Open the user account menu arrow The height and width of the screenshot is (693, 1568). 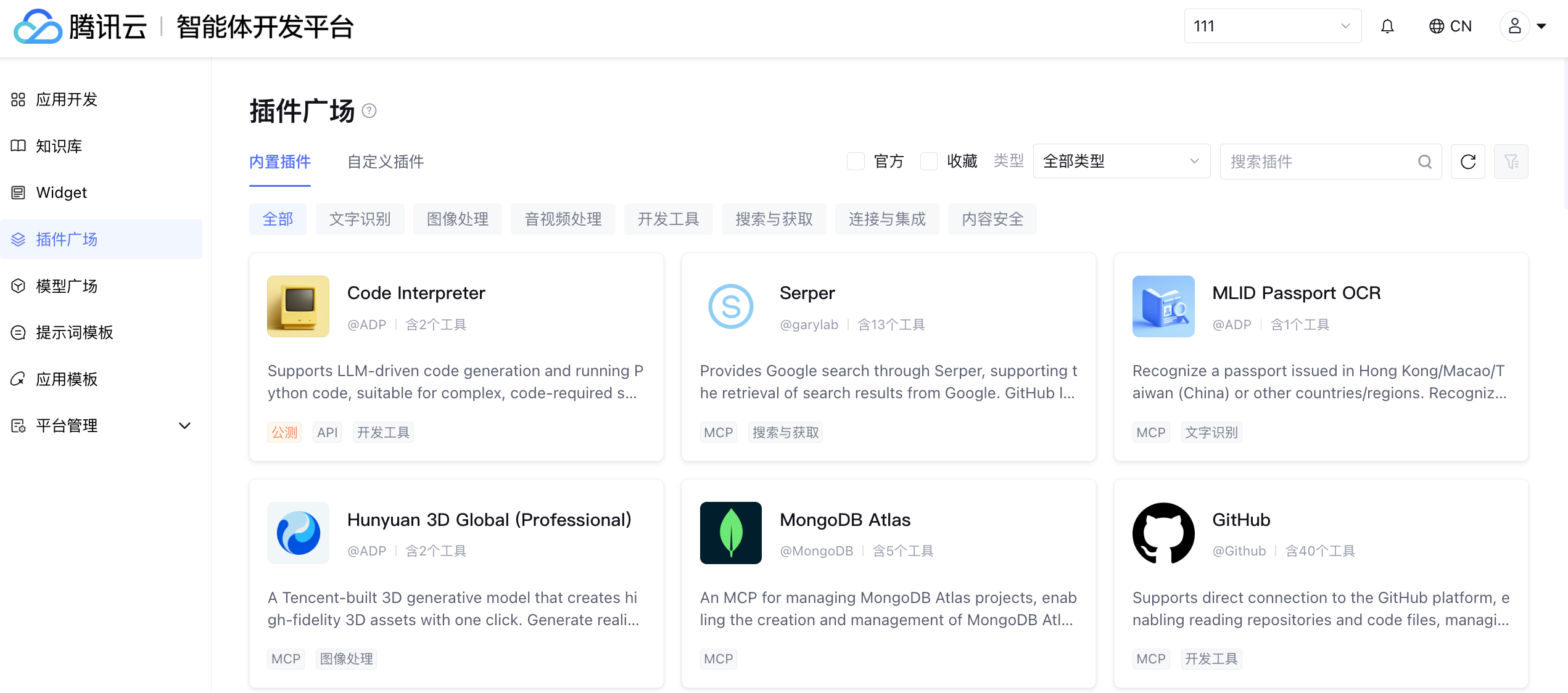click(1541, 26)
